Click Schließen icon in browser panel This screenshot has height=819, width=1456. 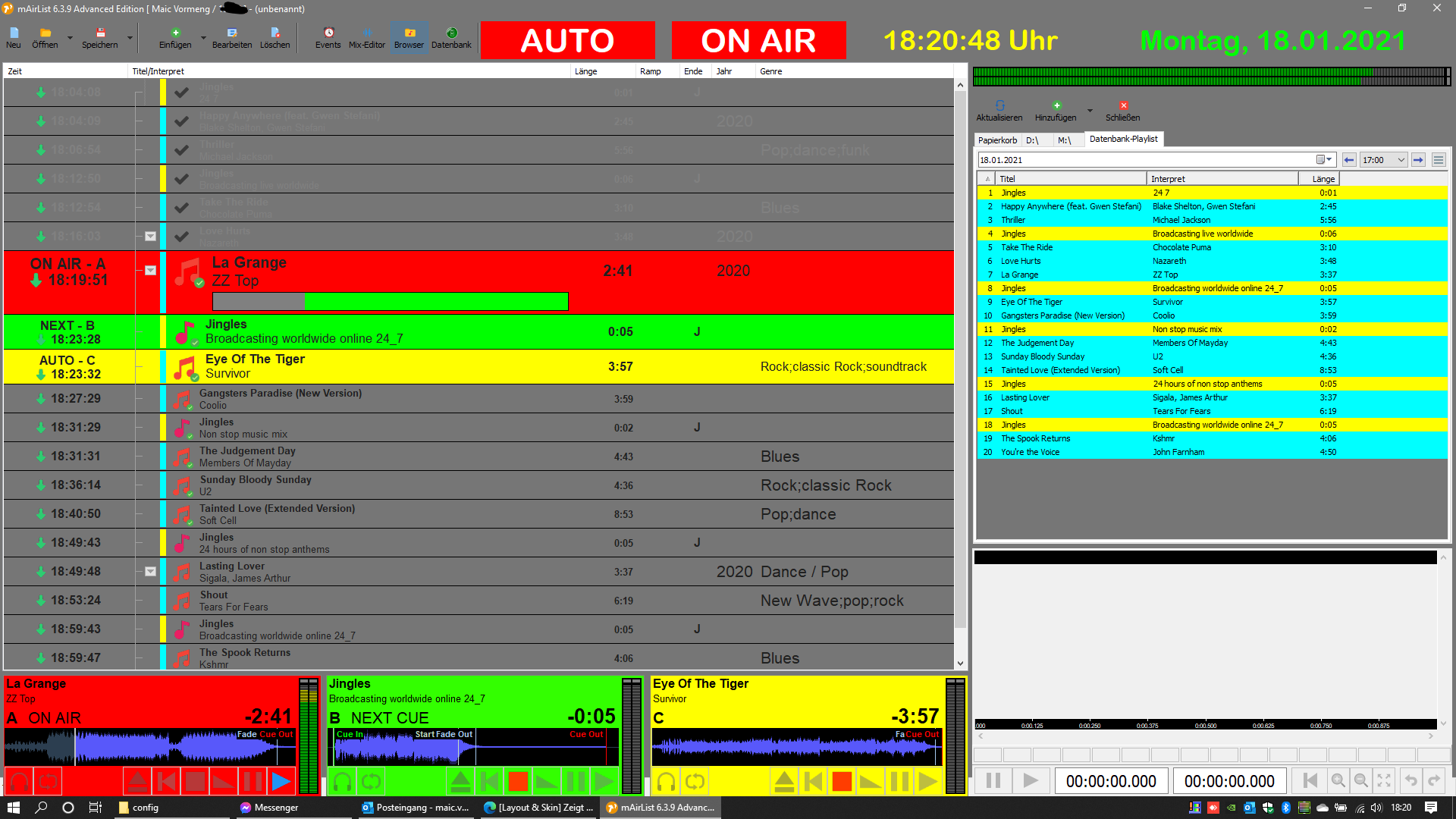tap(1122, 110)
